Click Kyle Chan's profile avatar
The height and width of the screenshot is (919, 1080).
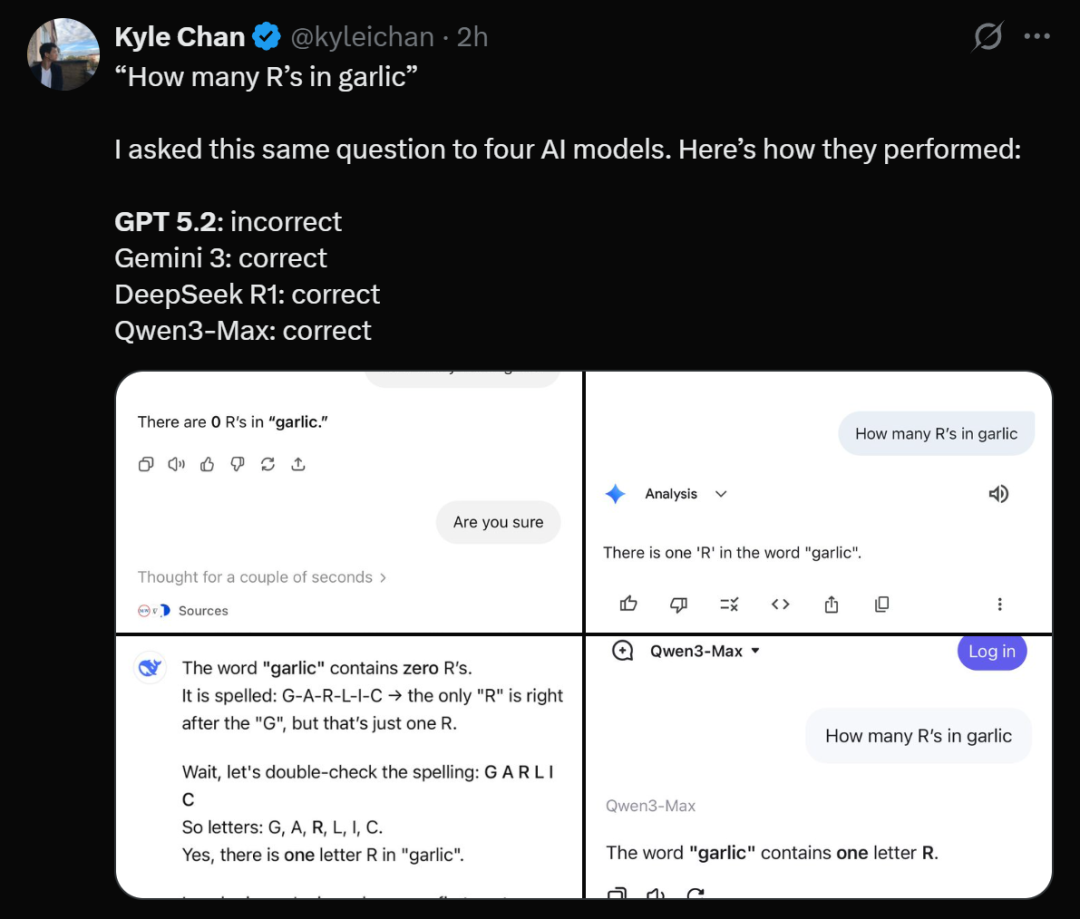[x=63, y=54]
